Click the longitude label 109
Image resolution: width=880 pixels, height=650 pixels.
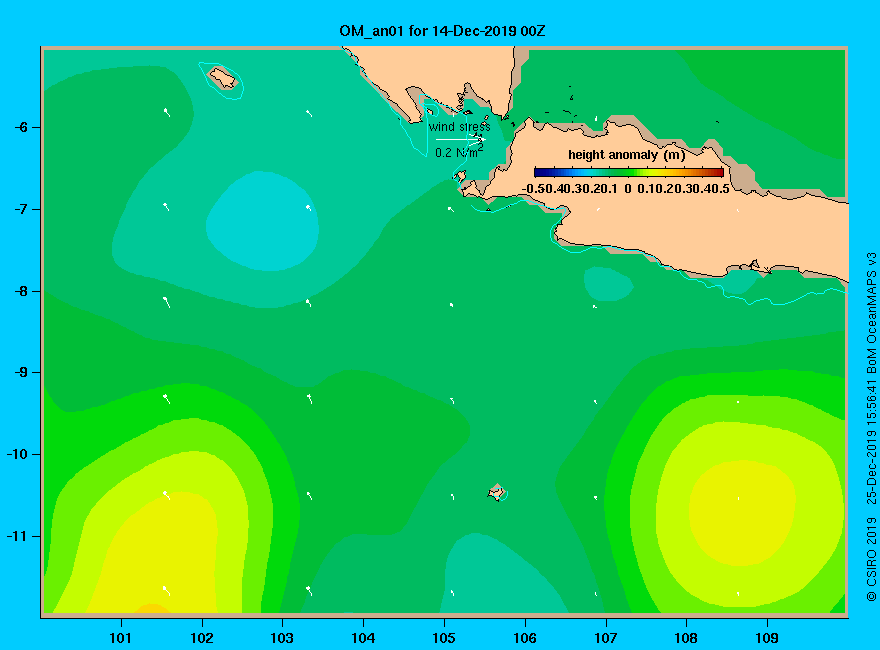767,638
